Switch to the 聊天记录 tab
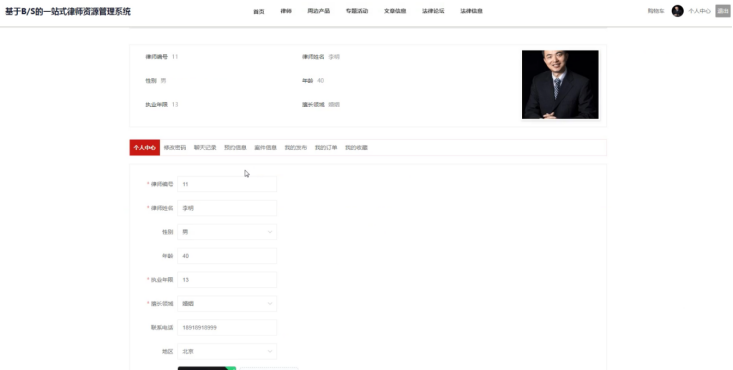 205,148
